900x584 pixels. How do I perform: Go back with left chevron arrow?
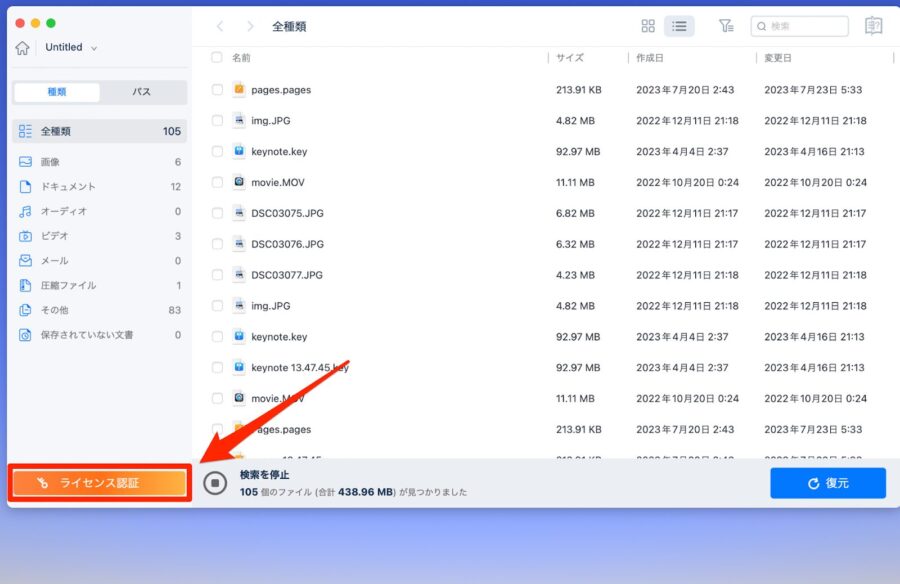click(x=220, y=26)
